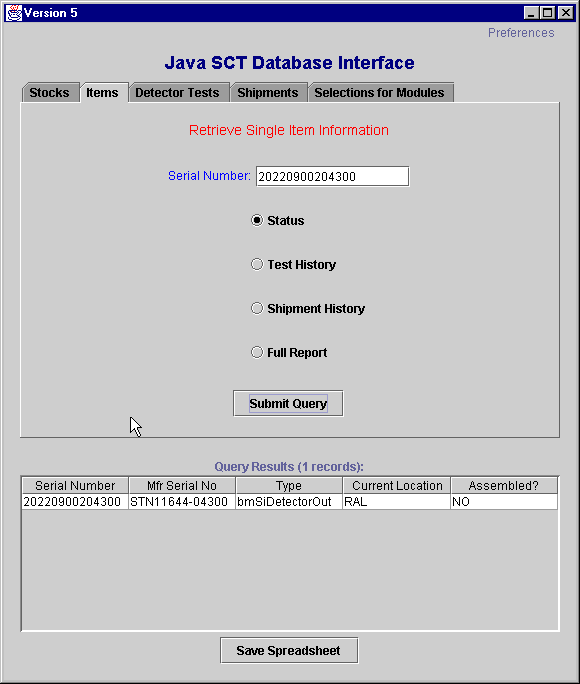Click the Mfr Serial No column header
Viewport: 580px width, 684px height.
182,485
